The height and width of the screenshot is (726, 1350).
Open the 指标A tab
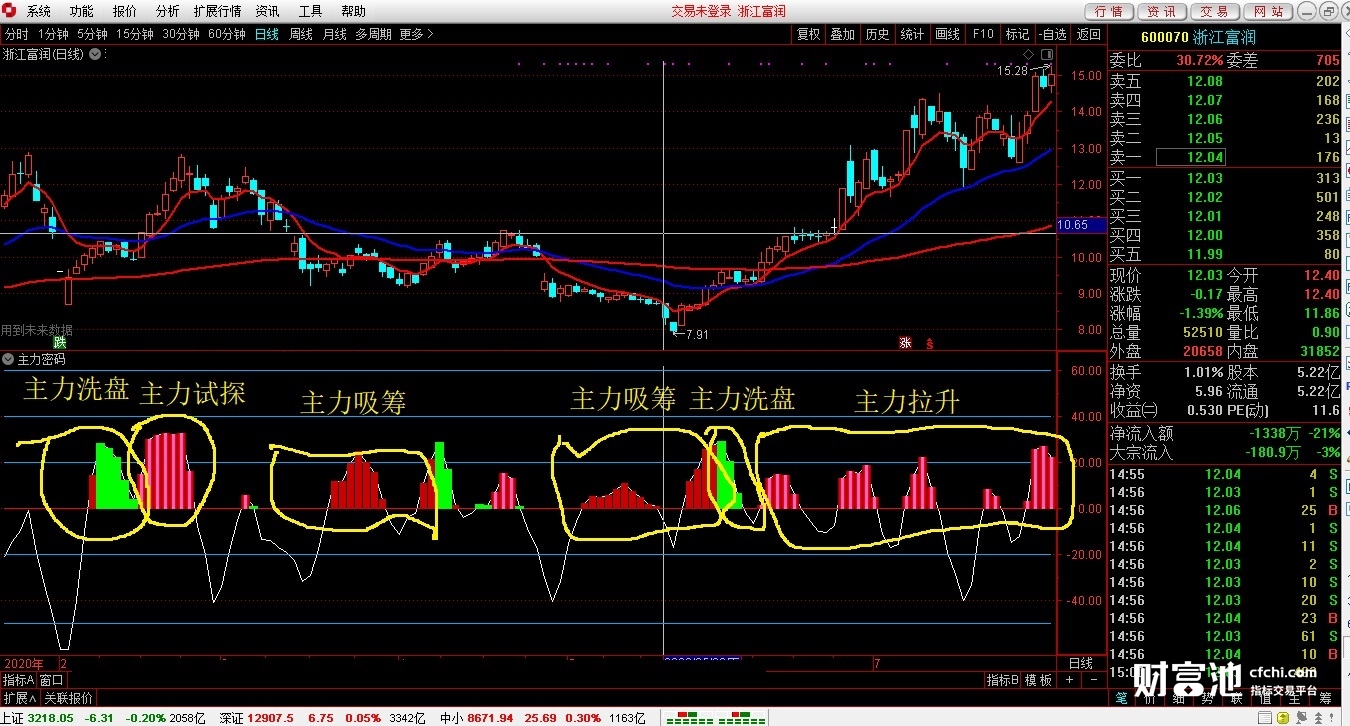18,680
